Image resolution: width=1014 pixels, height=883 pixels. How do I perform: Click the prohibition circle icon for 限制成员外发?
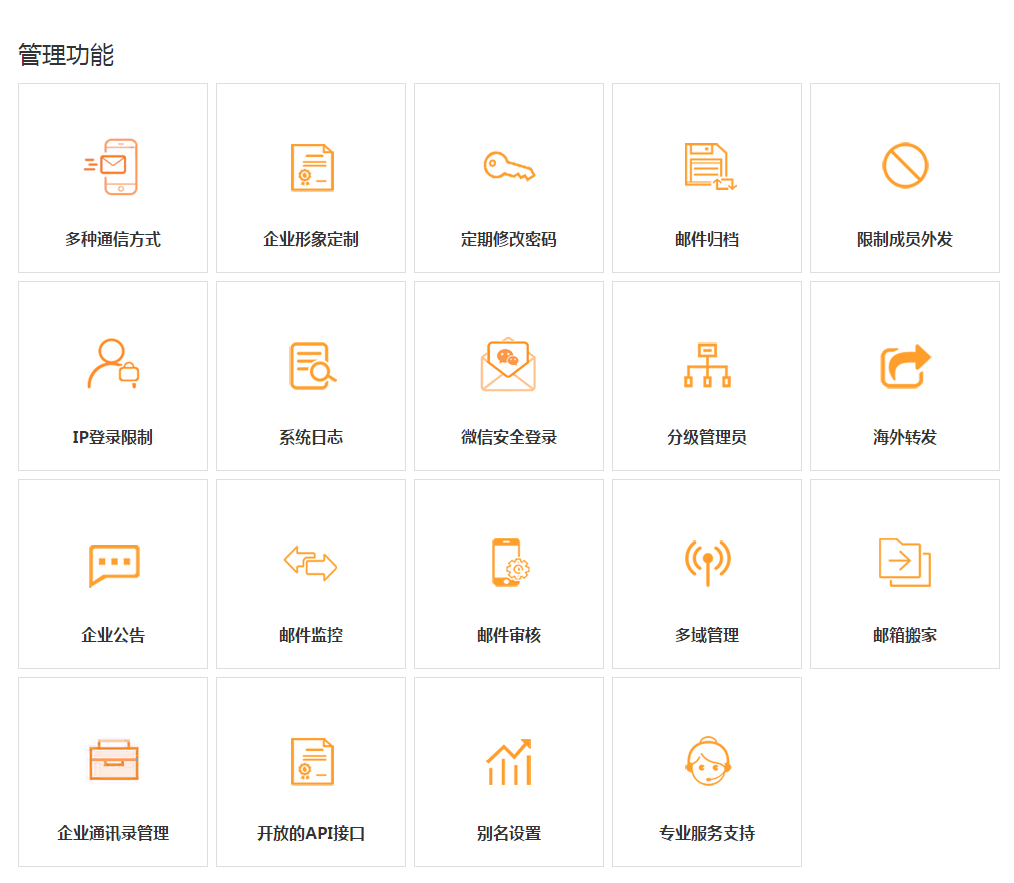click(905, 166)
